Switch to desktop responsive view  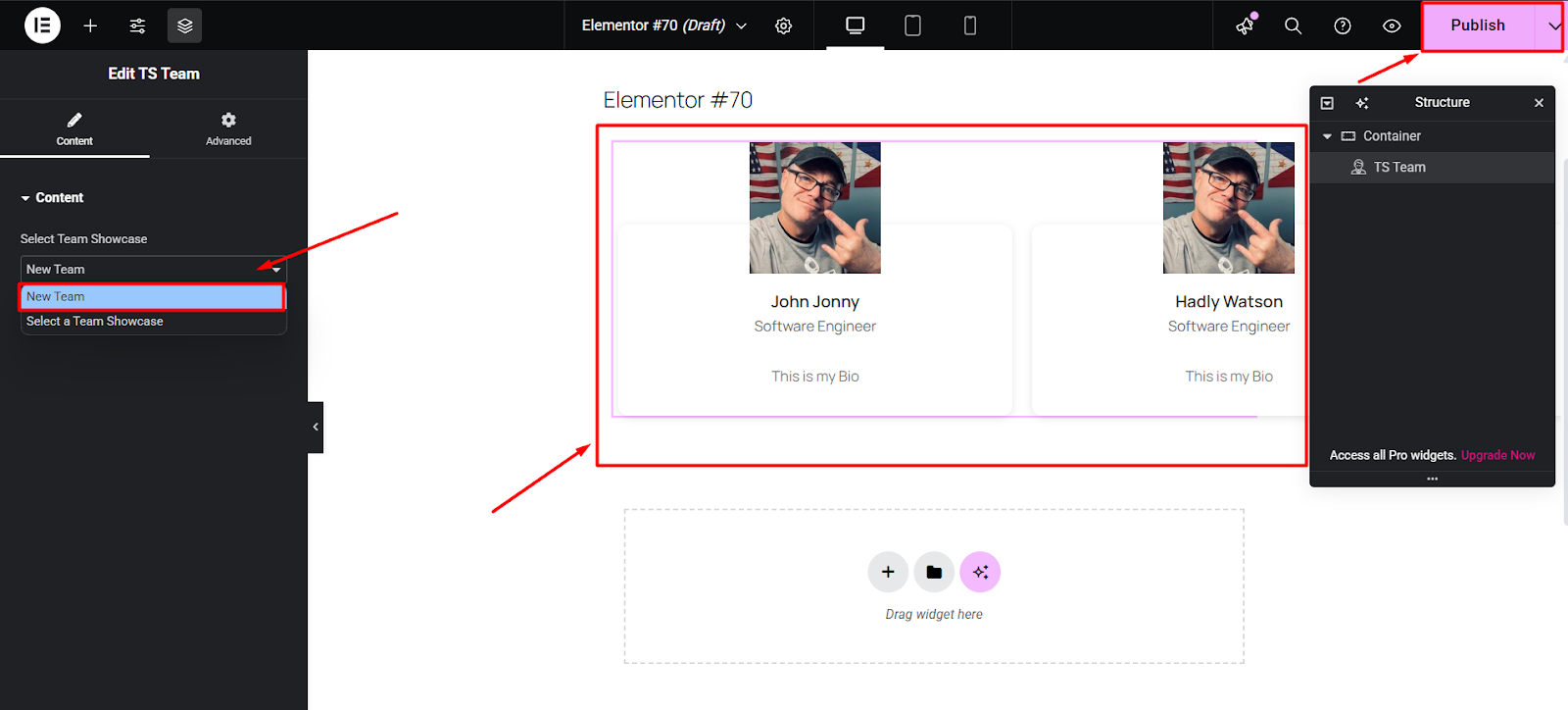tap(855, 25)
